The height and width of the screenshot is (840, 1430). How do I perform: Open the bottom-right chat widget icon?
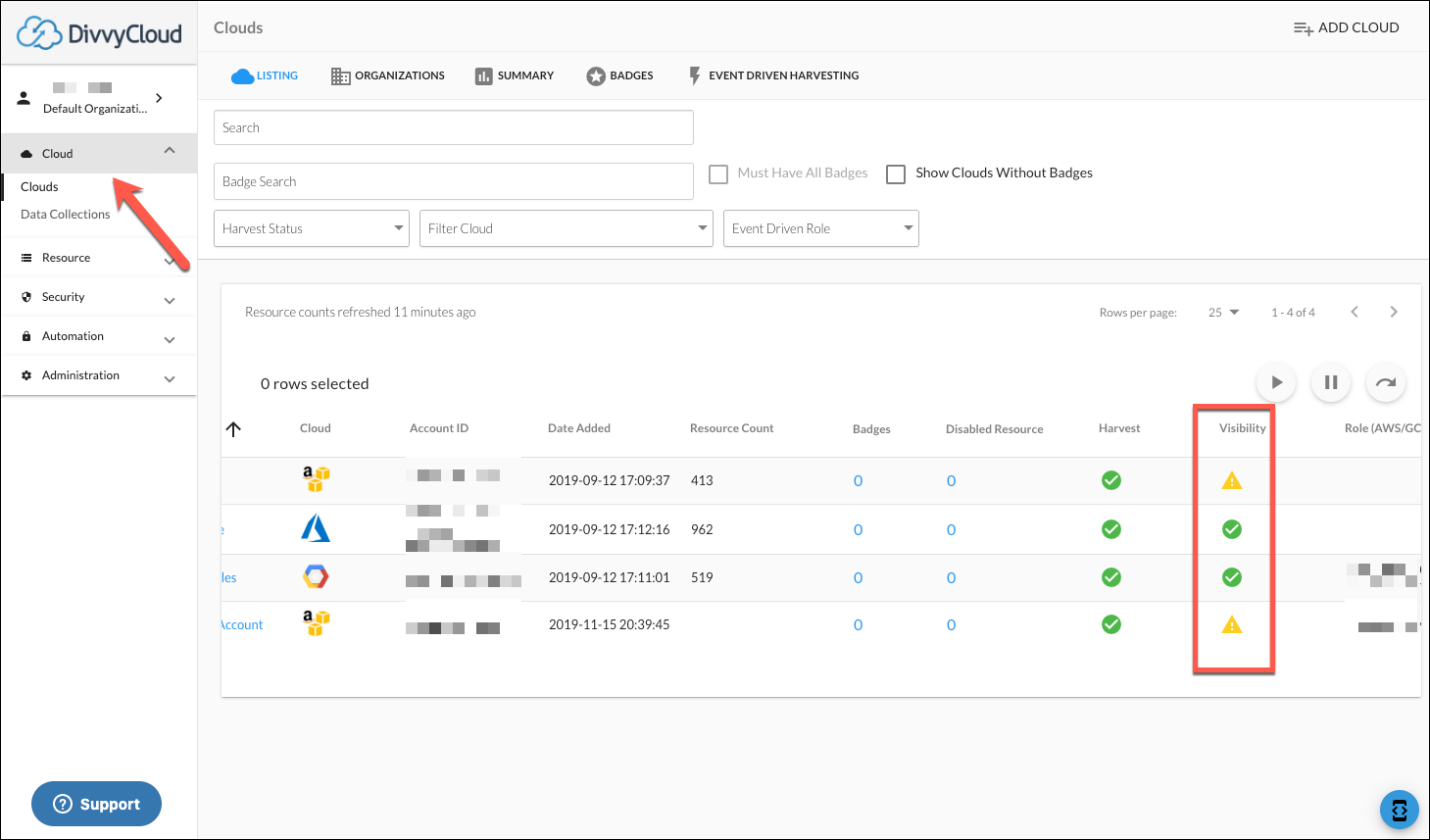[x=1399, y=810]
